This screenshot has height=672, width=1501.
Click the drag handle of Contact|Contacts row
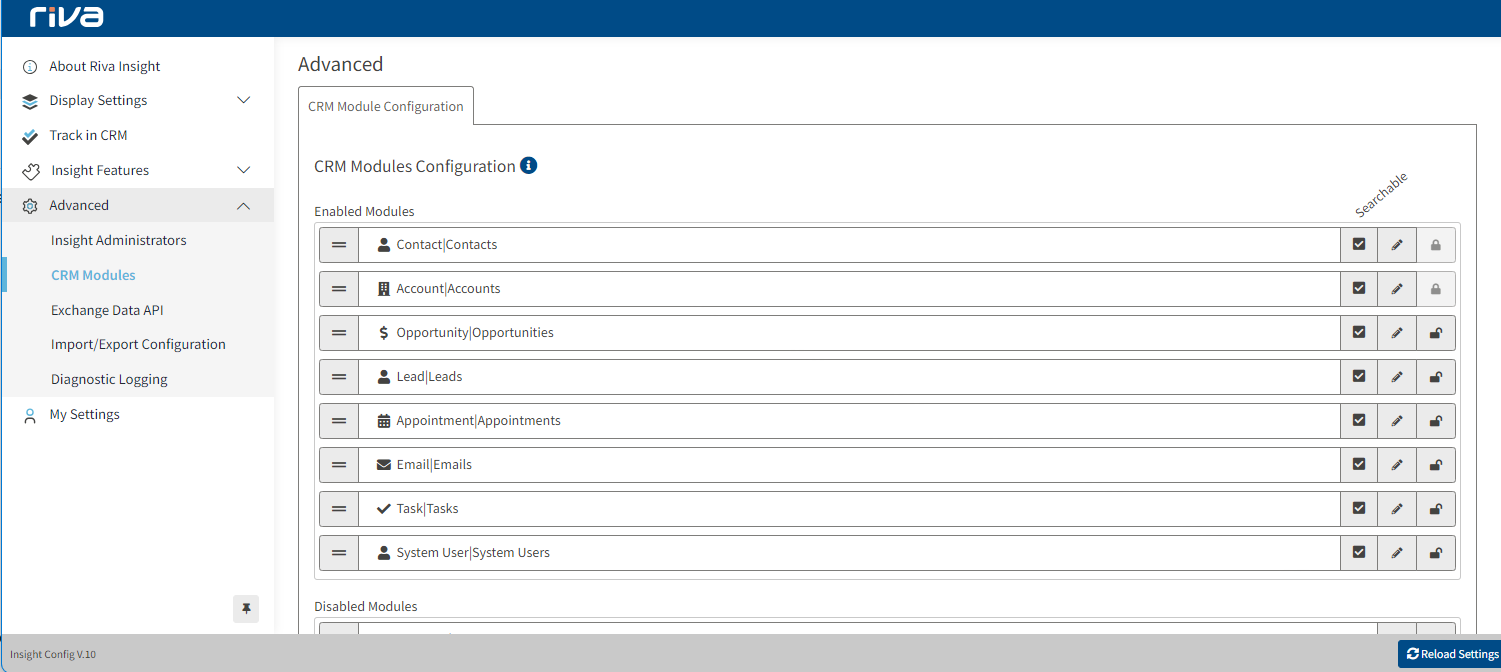(x=339, y=245)
